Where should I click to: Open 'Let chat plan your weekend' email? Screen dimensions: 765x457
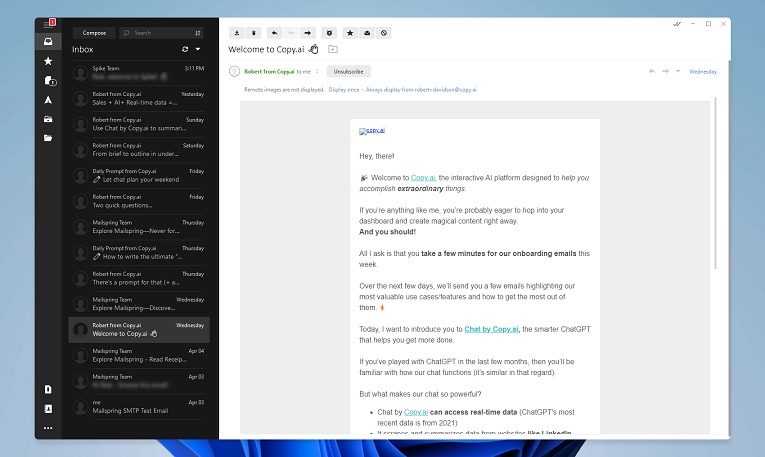coord(139,176)
